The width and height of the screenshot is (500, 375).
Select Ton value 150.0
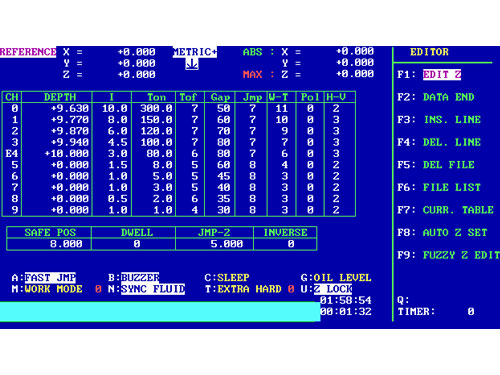156,120
